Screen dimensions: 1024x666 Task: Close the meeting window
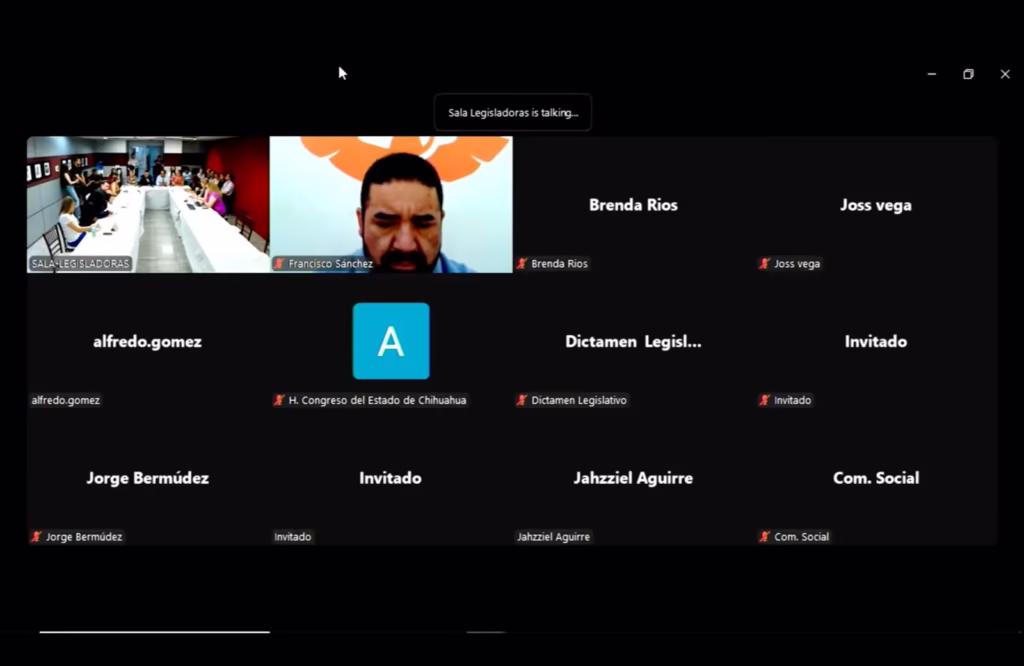pos(1005,74)
